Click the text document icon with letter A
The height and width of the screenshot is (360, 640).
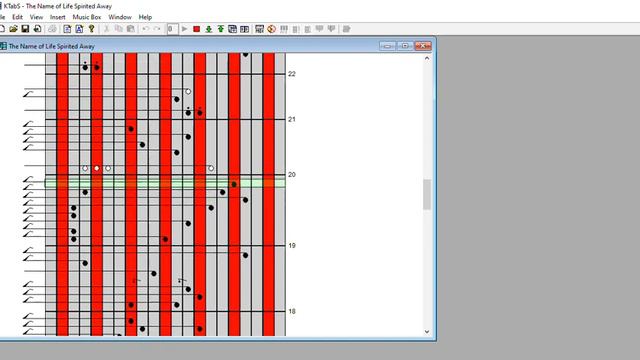click(79, 29)
